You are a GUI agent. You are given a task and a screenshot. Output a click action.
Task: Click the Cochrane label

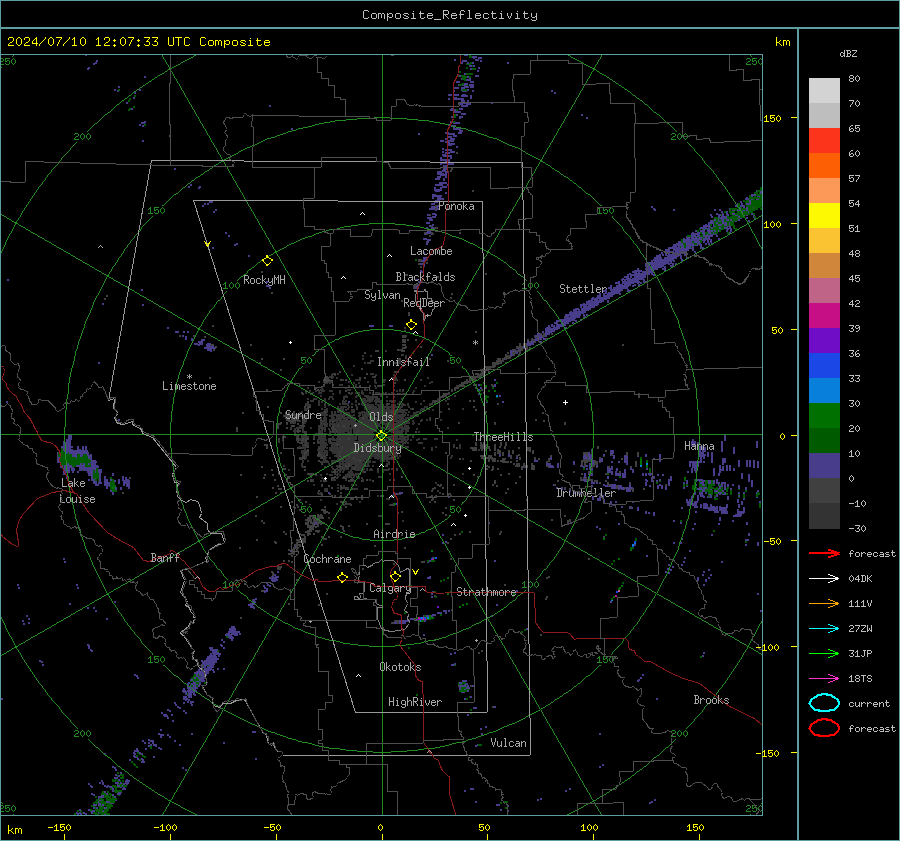coord(327,559)
